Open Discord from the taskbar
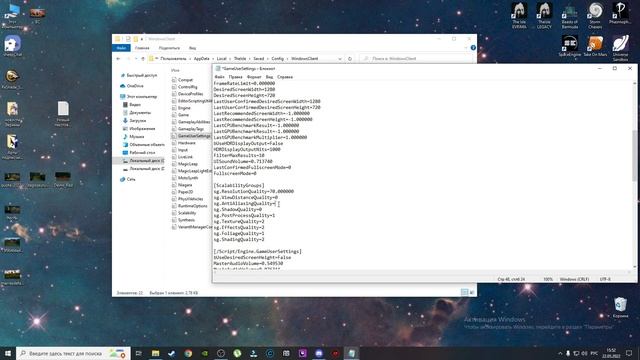 pyautogui.click(x=319, y=353)
